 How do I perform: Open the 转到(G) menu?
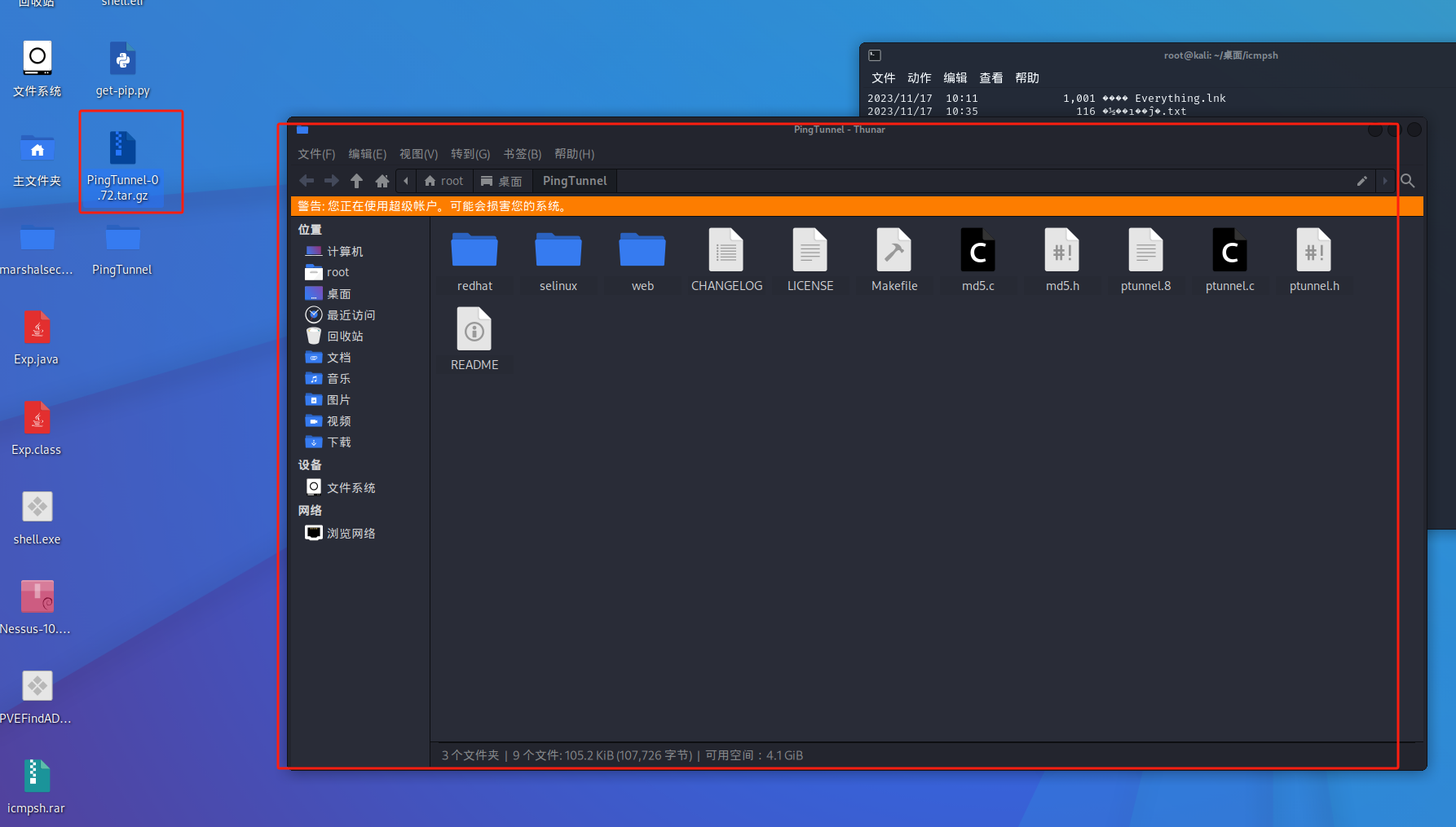coord(470,154)
